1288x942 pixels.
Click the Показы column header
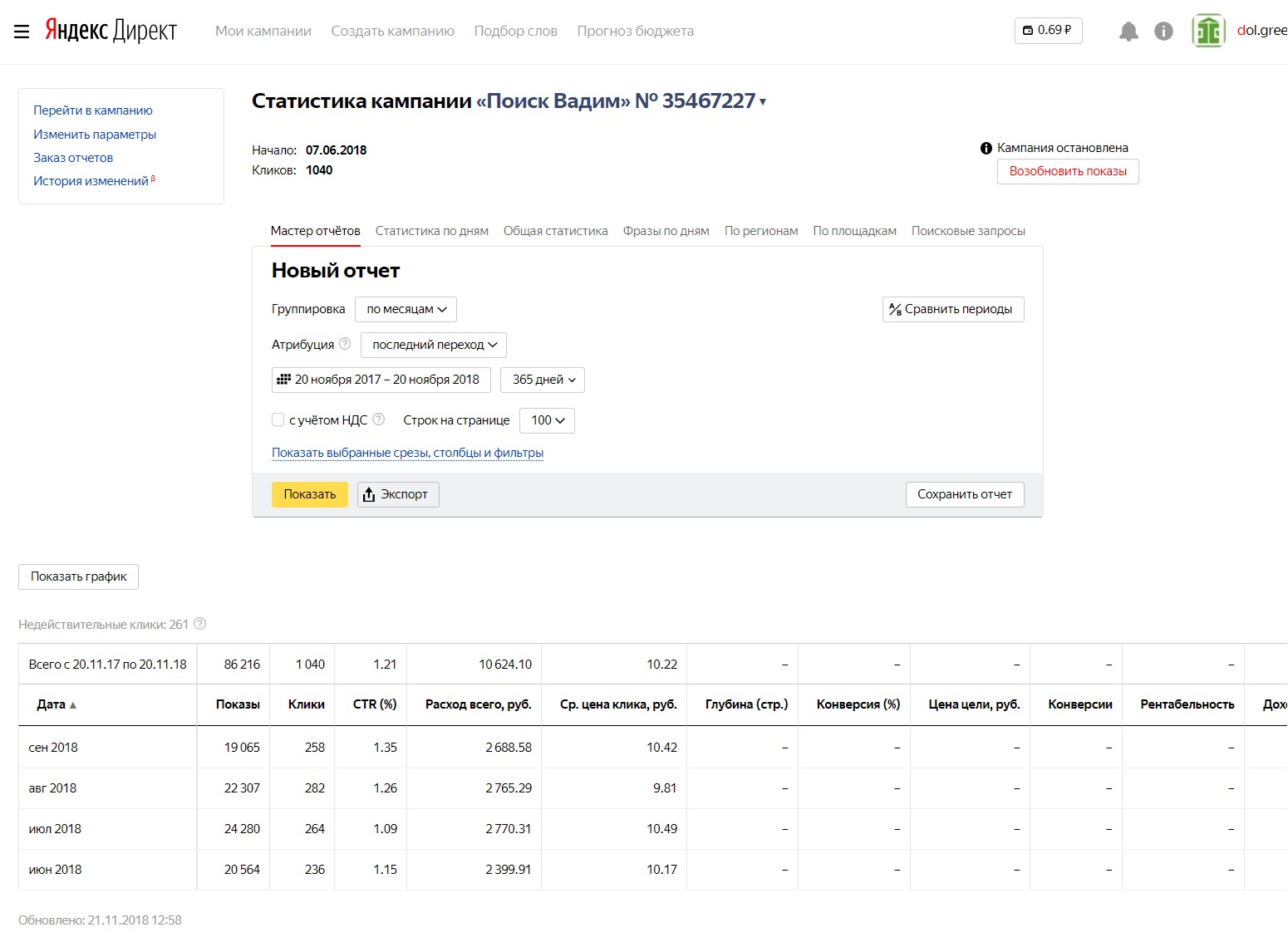click(238, 704)
